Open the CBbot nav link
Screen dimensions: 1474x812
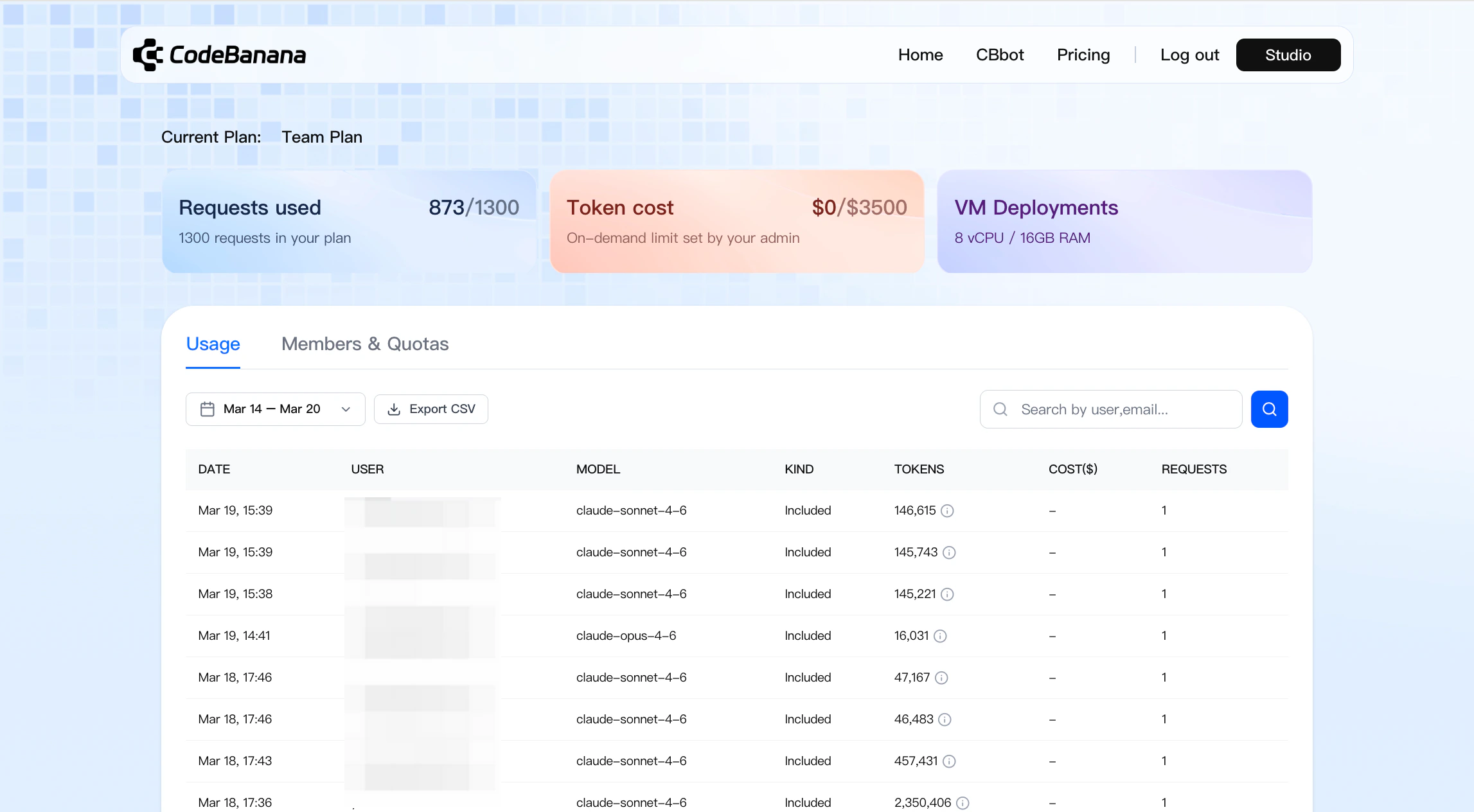tap(1000, 55)
